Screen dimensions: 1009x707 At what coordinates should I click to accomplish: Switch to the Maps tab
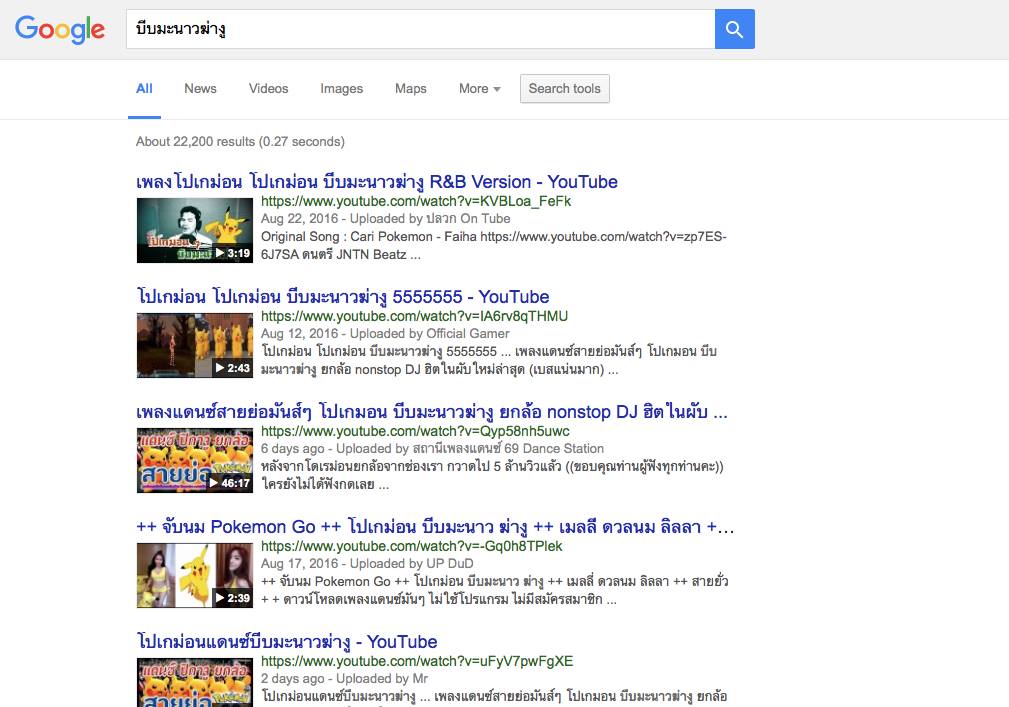(411, 89)
